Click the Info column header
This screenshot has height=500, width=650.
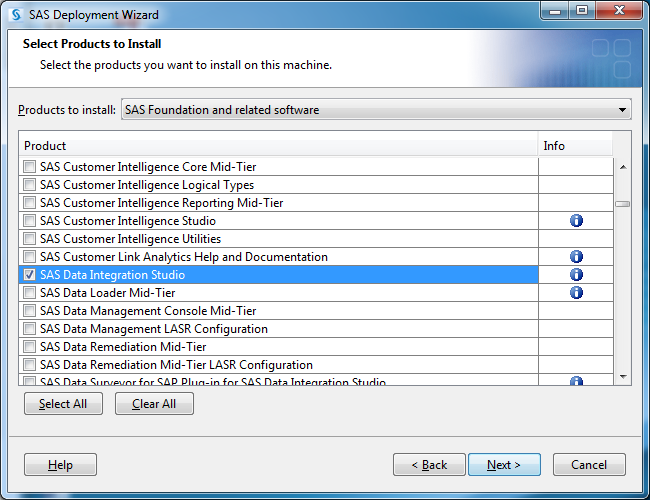(x=575, y=146)
